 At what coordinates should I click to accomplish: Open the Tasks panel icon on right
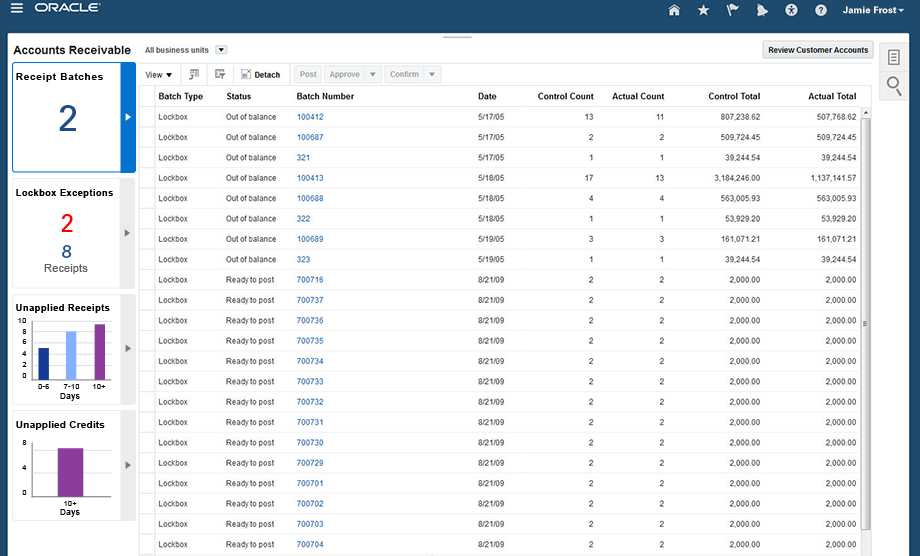pyautogui.click(x=894, y=57)
